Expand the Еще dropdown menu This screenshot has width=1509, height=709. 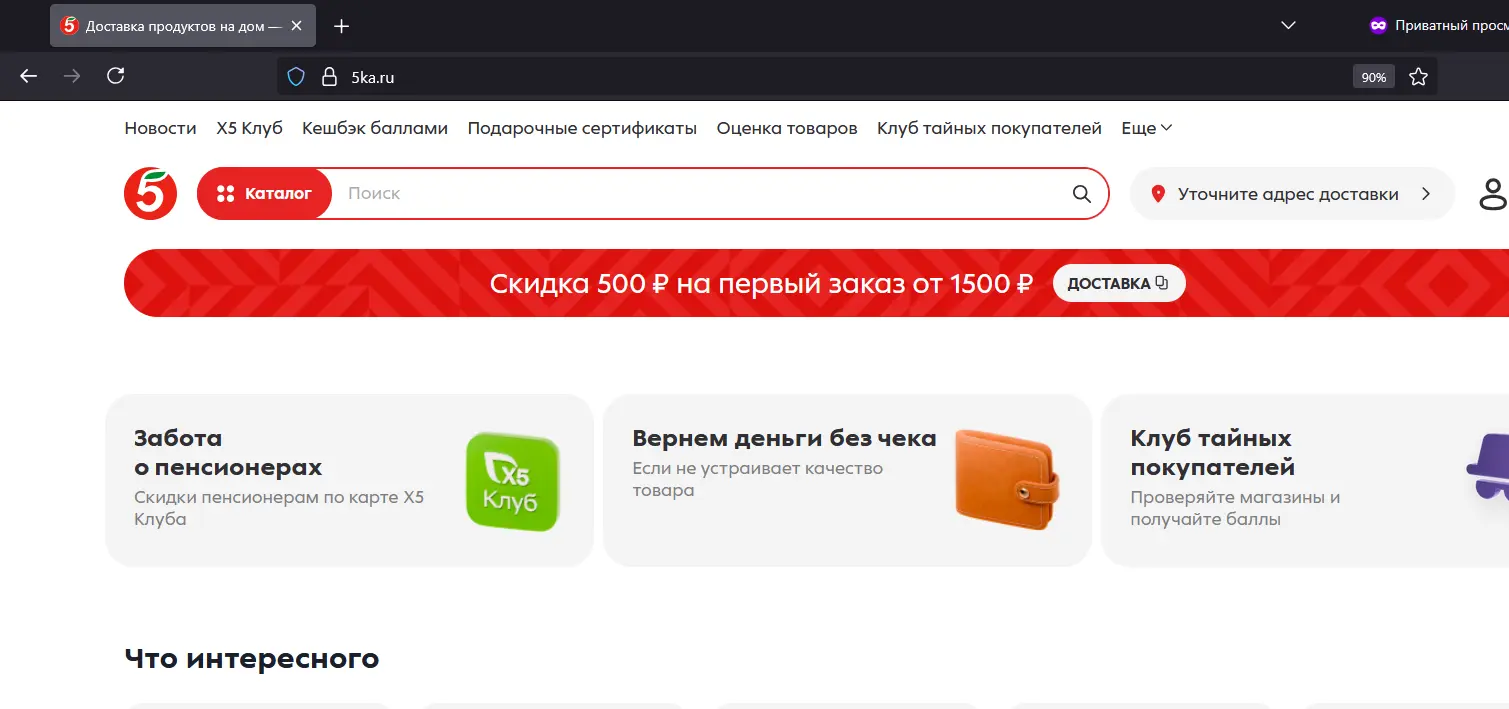click(1146, 128)
